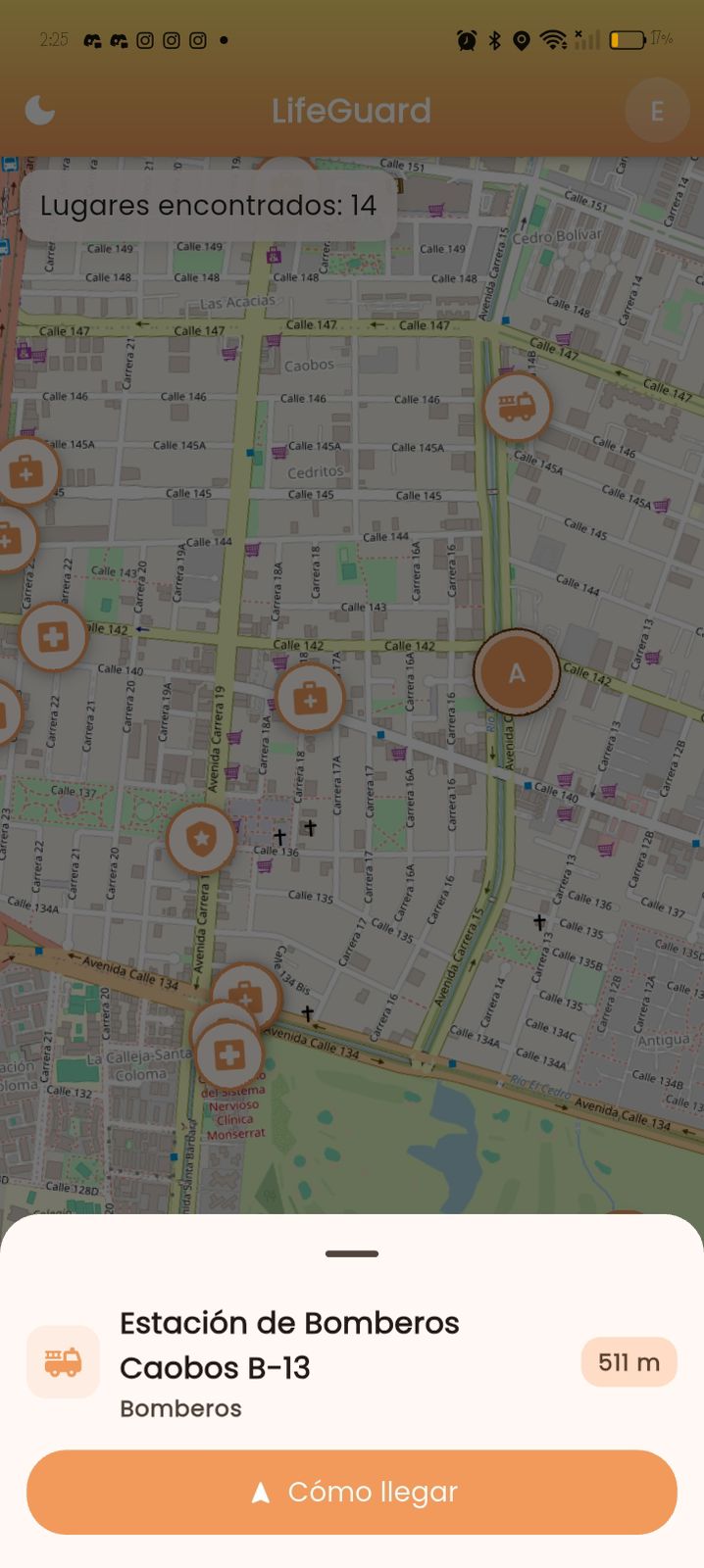This screenshot has width=704, height=1568.
Task: Tap the police shield marker near Calle 136
Action: 201,840
